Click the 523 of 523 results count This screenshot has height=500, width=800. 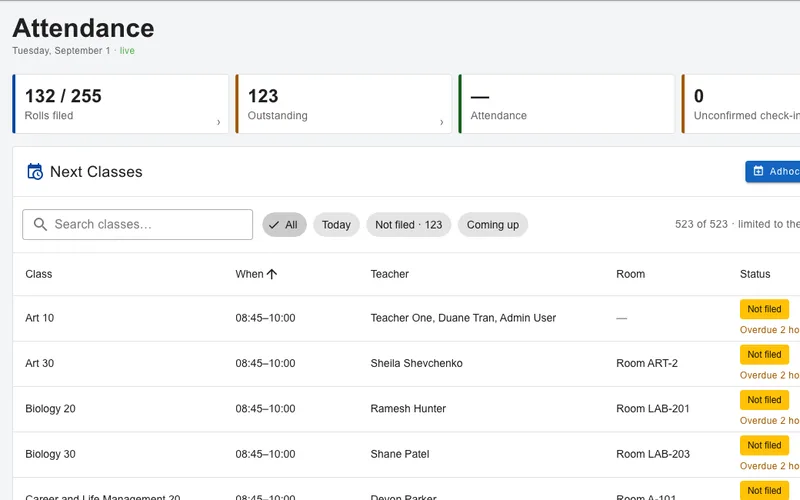click(x=702, y=224)
